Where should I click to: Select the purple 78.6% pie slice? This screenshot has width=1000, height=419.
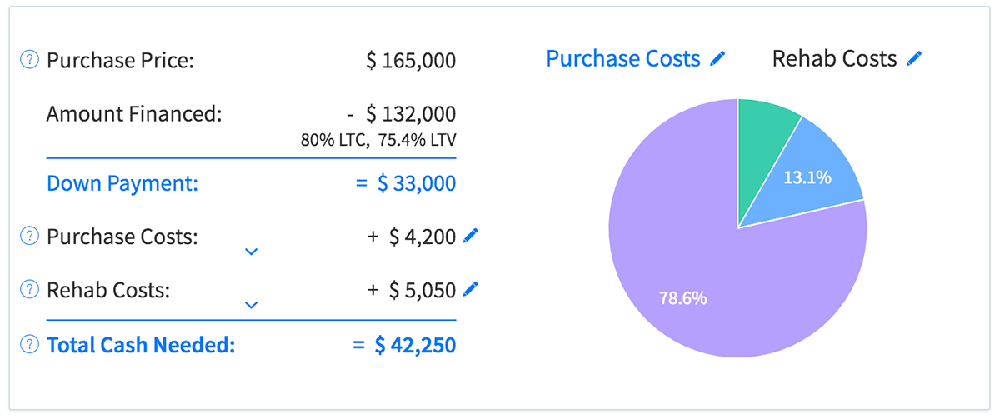pyautogui.click(x=700, y=290)
